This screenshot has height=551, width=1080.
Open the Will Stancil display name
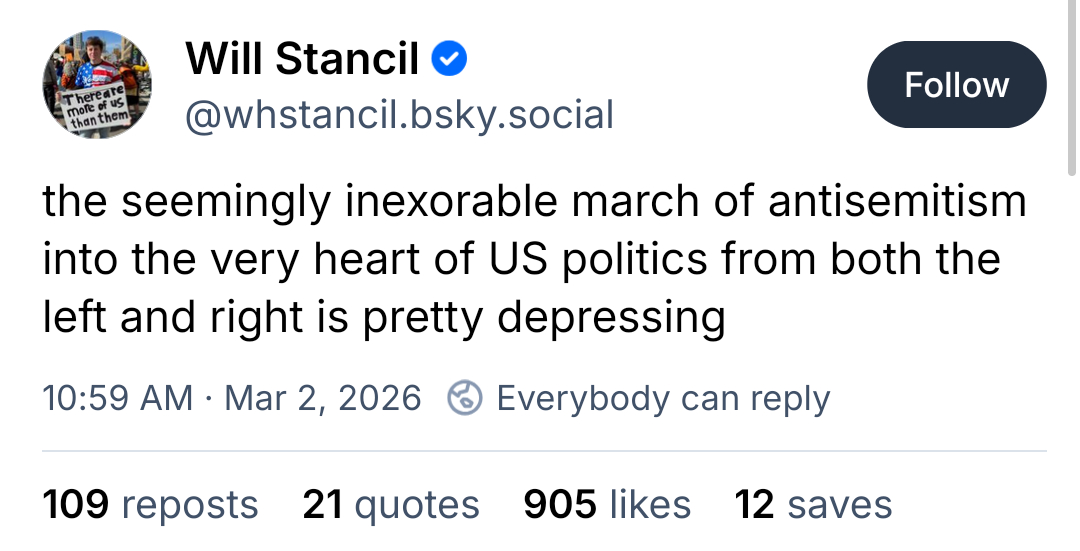pyautogui.click(x=302, y=60)
